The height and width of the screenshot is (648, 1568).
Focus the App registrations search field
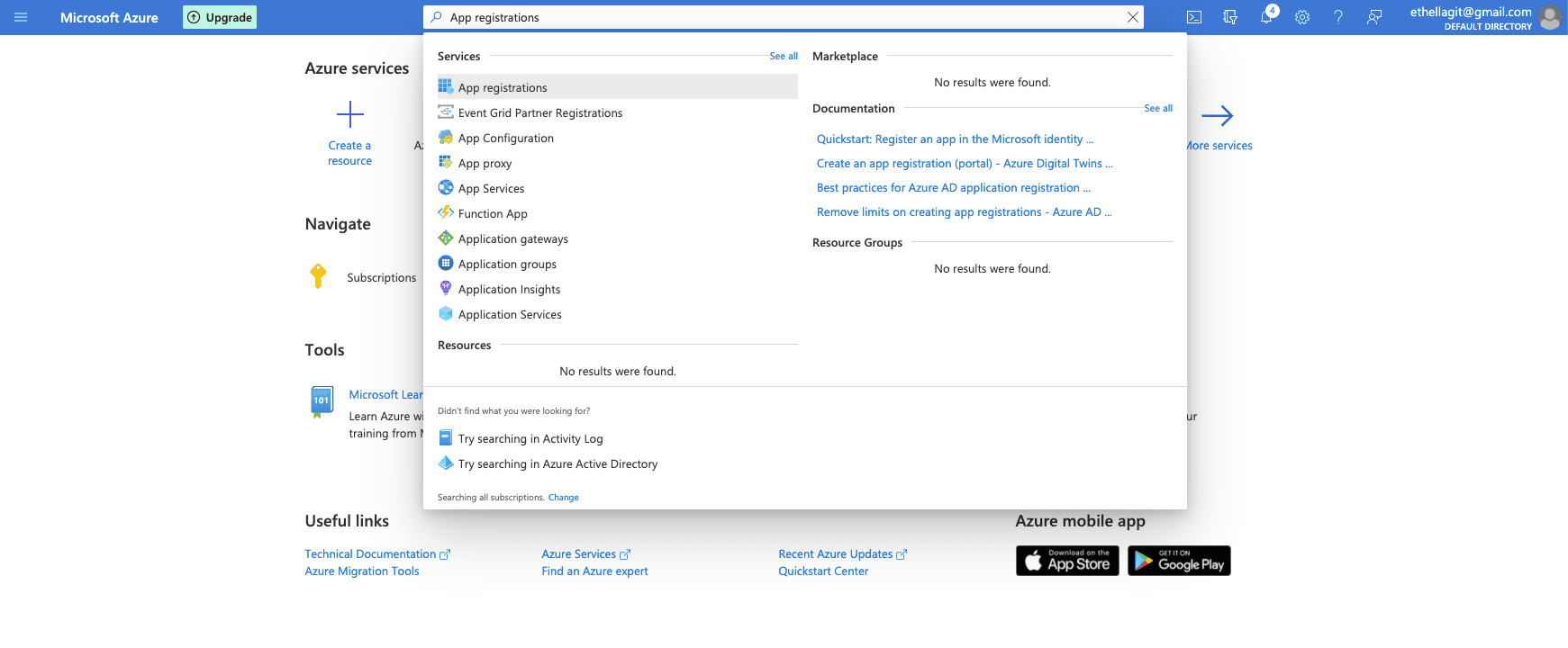point(784,17)
